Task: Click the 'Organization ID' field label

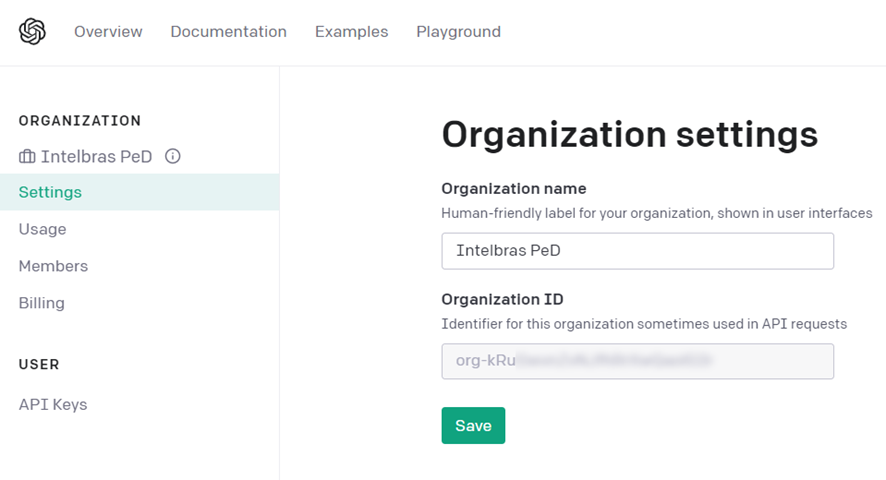Action: click(502, 299)
